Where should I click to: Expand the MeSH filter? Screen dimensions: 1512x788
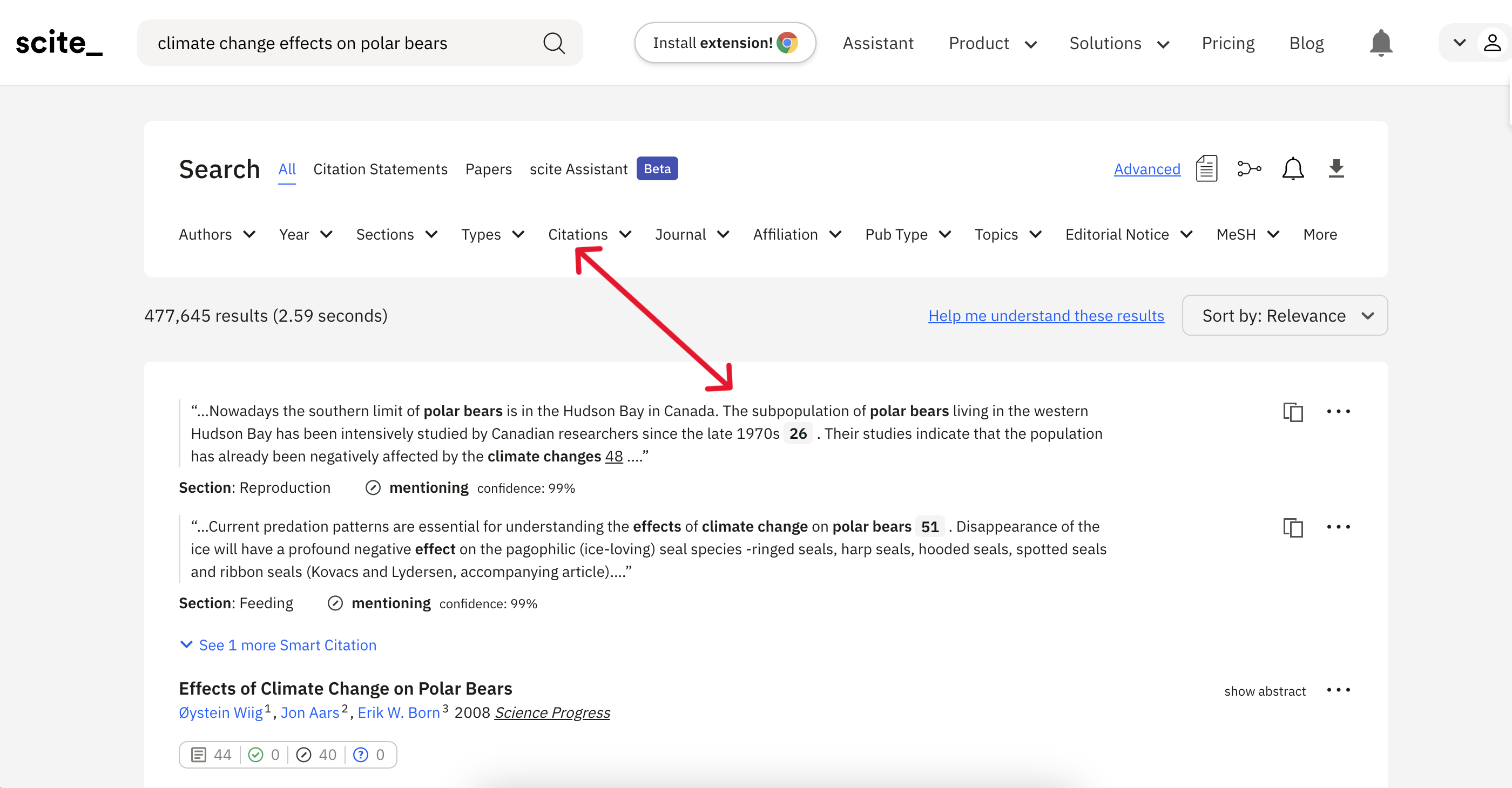pyautogui.click(x=1247, y=235)
